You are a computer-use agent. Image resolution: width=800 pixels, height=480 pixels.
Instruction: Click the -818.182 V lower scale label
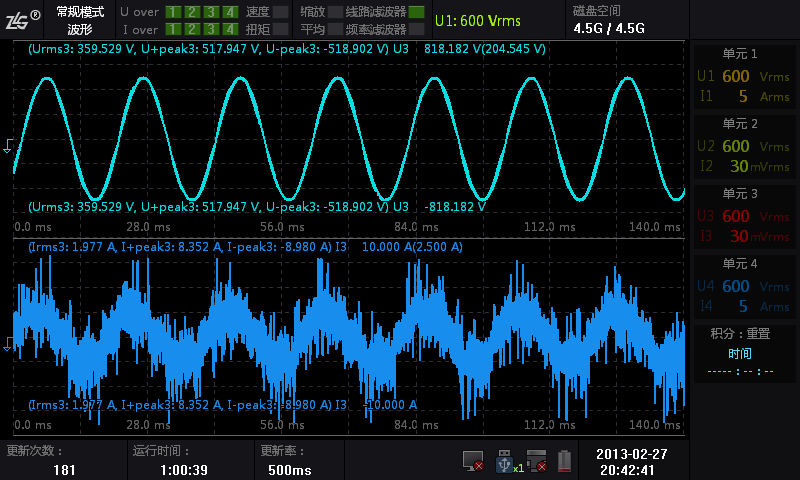(x=455, y=207)
